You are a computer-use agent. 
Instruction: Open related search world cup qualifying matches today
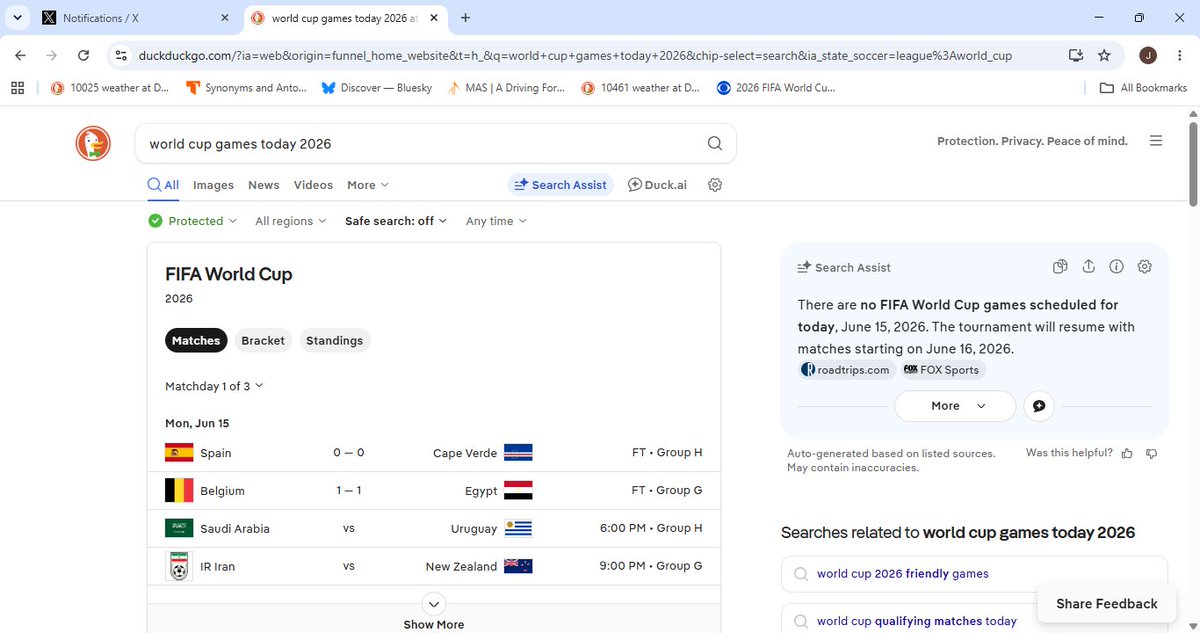point(974,621)
